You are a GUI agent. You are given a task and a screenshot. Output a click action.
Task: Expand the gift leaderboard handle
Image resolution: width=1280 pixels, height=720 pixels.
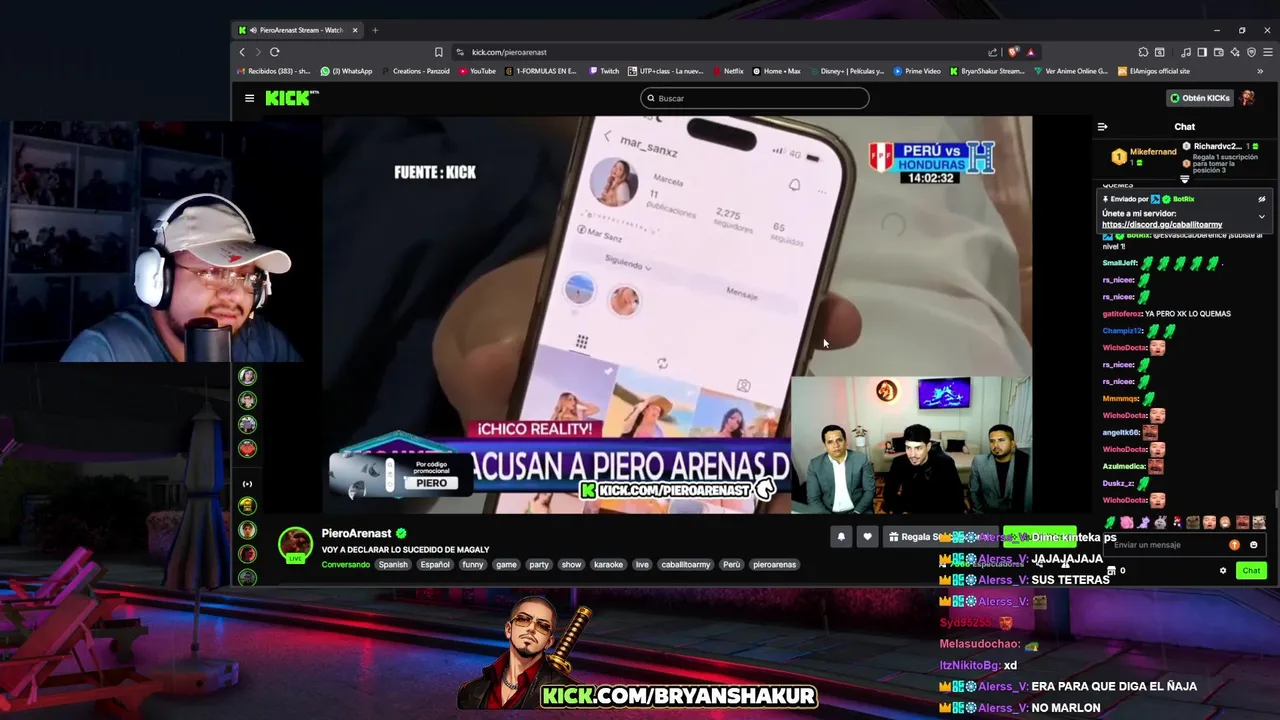pyautogui.click(x=1184, y=180)
